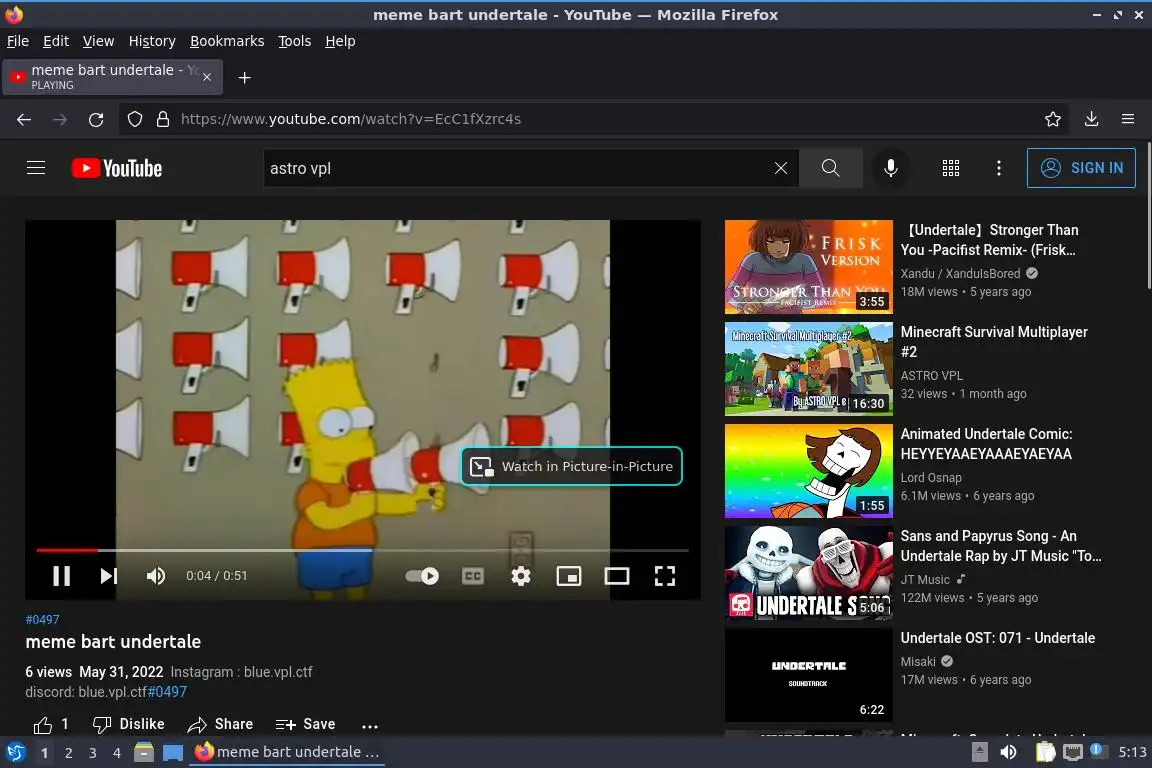Open the Edit menu

56,41
